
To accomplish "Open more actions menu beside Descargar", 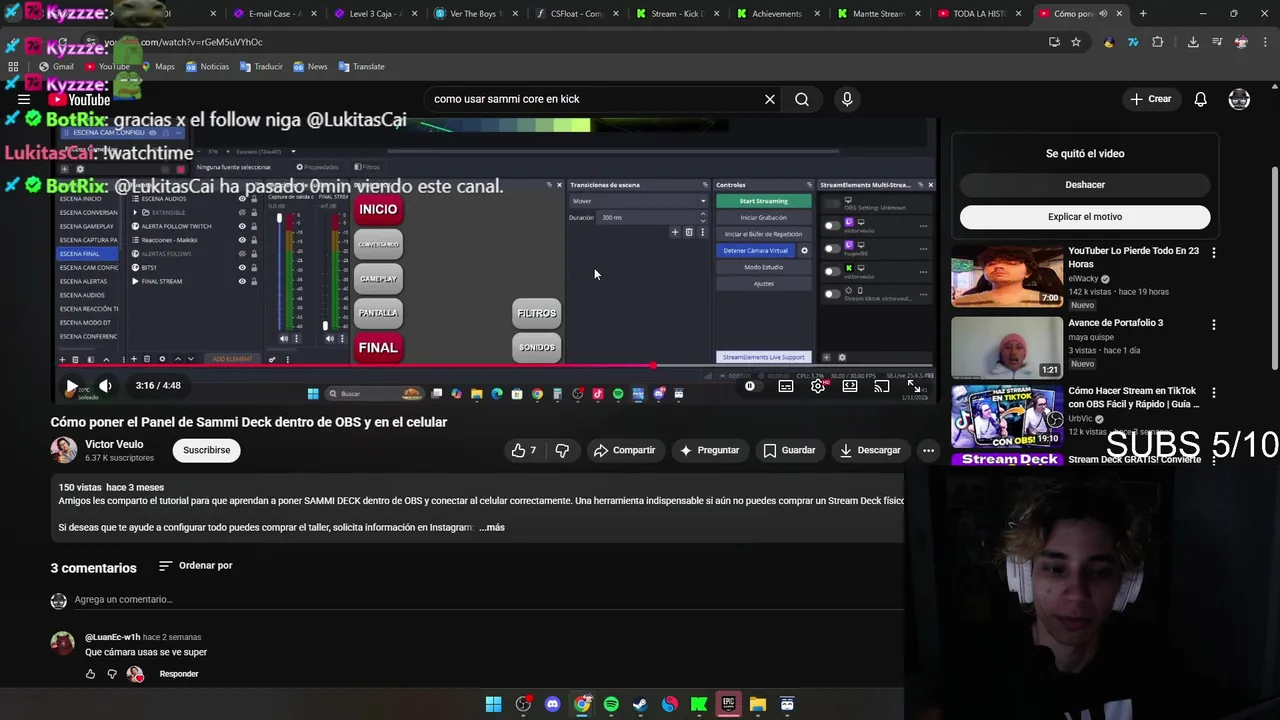I will 928,451.
